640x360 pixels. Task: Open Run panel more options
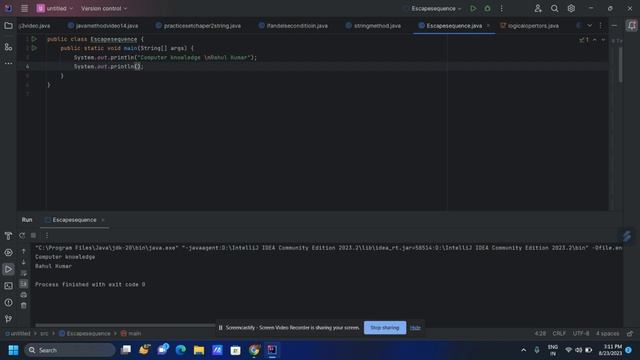(x=47, y=236)
